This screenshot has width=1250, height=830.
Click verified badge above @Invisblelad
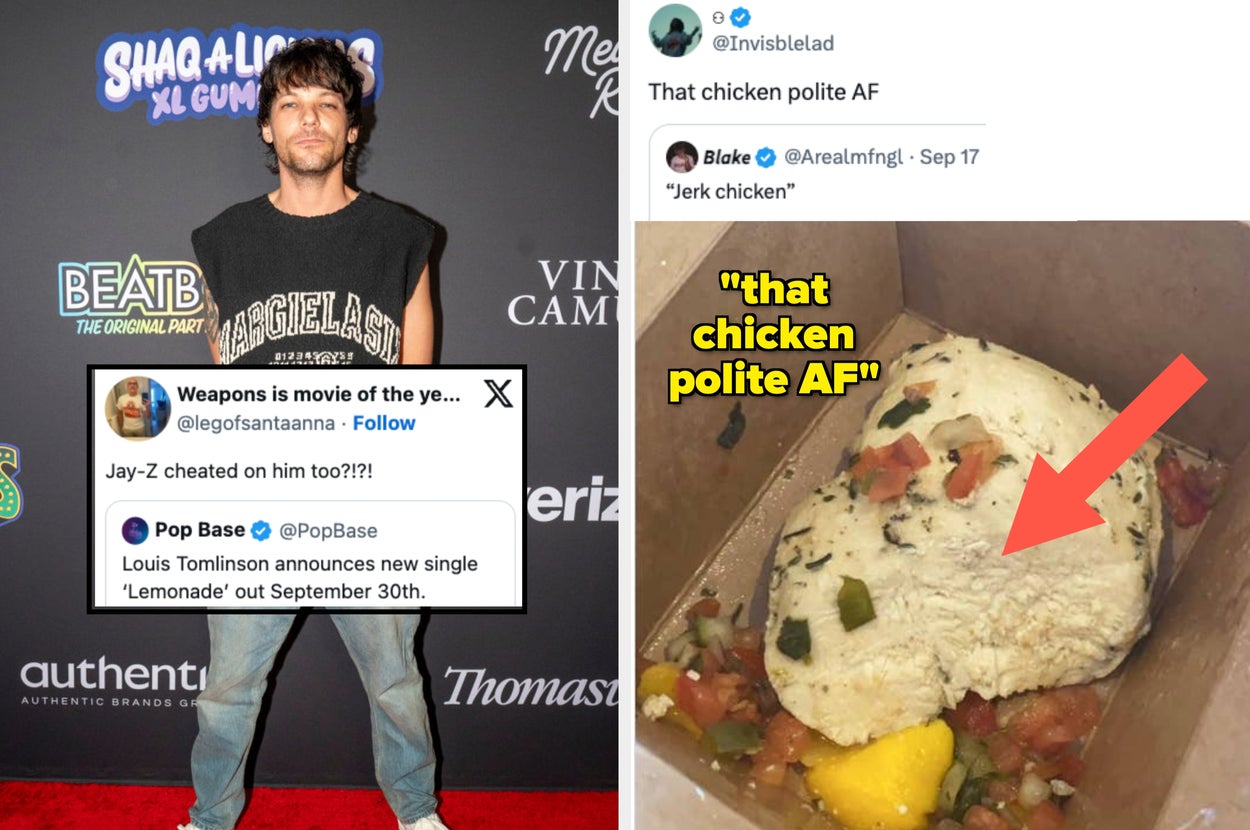[x=740, y=17]
